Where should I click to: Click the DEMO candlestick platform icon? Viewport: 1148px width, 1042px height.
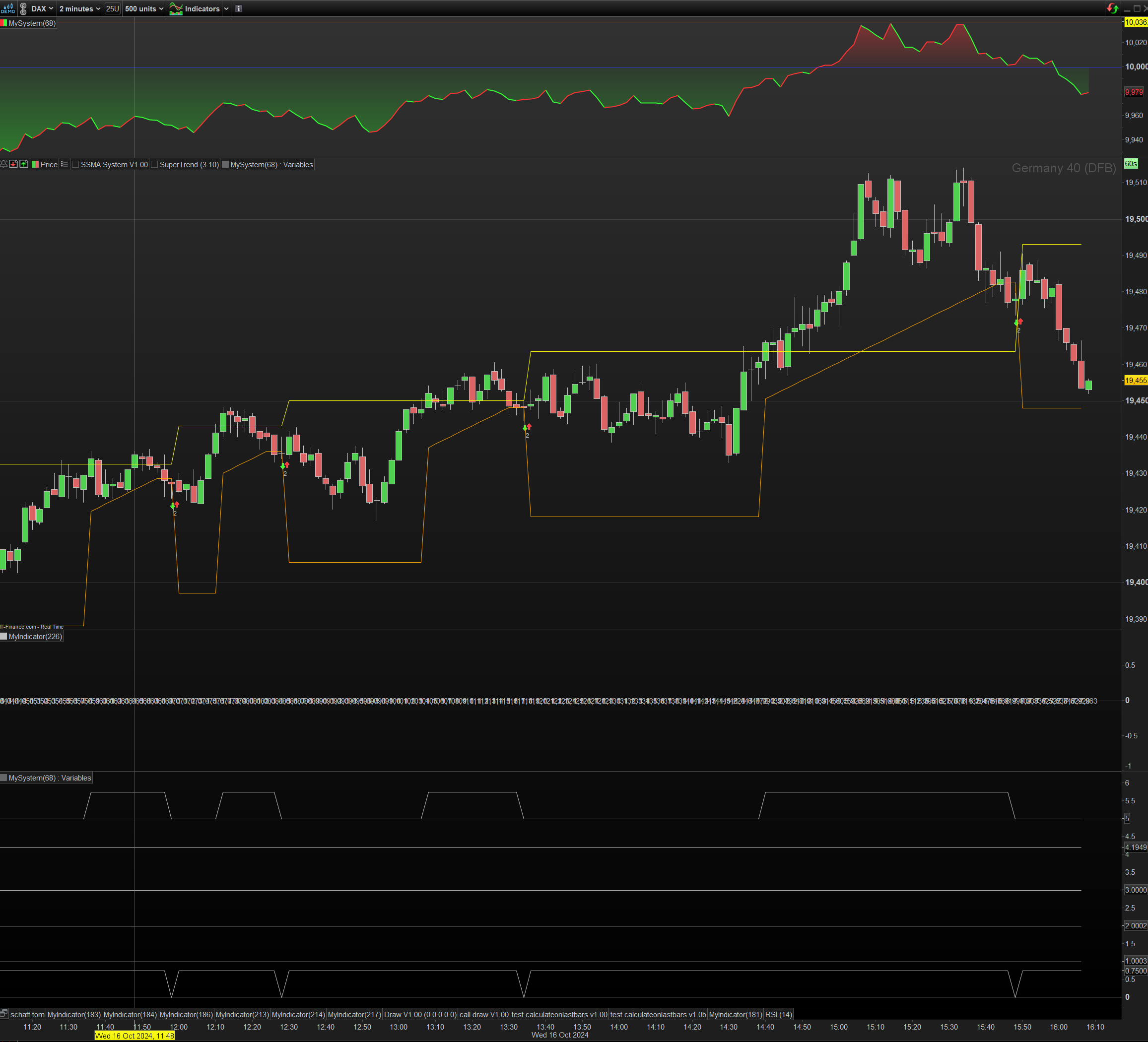coord(8,8)
